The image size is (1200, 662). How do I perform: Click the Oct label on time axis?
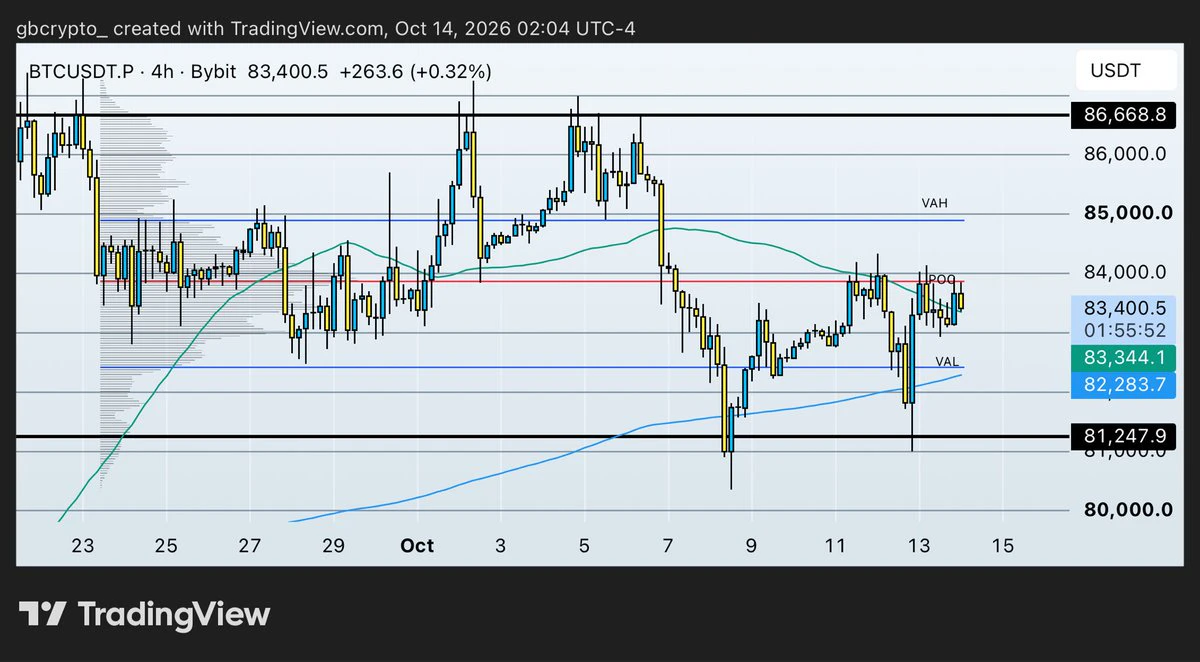click(x=417, y=546)
